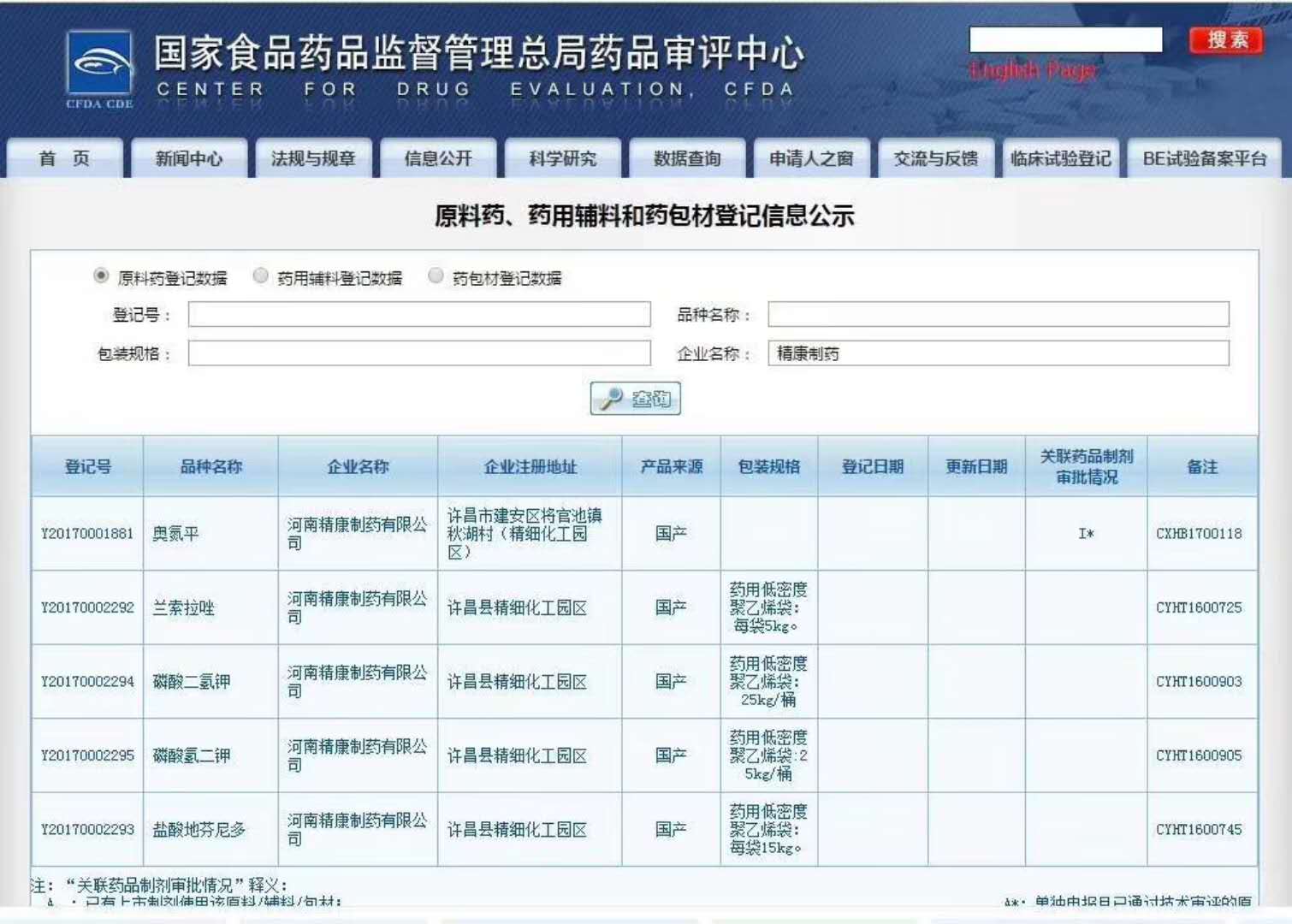Go to the 信息公开 tab
The image size is (1292, 924).
tap(438, 158)
